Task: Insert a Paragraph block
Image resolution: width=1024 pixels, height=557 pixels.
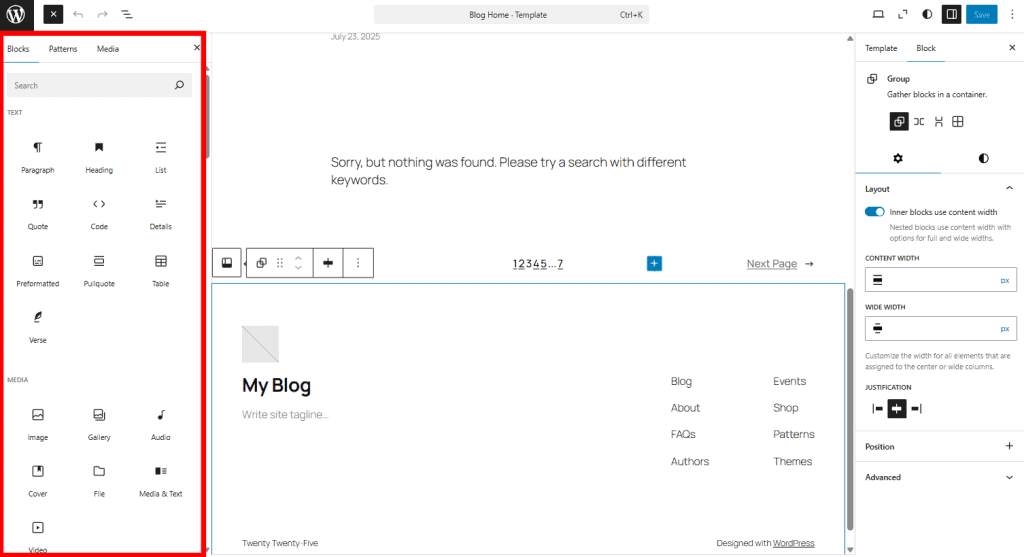Action: point(38,157)
